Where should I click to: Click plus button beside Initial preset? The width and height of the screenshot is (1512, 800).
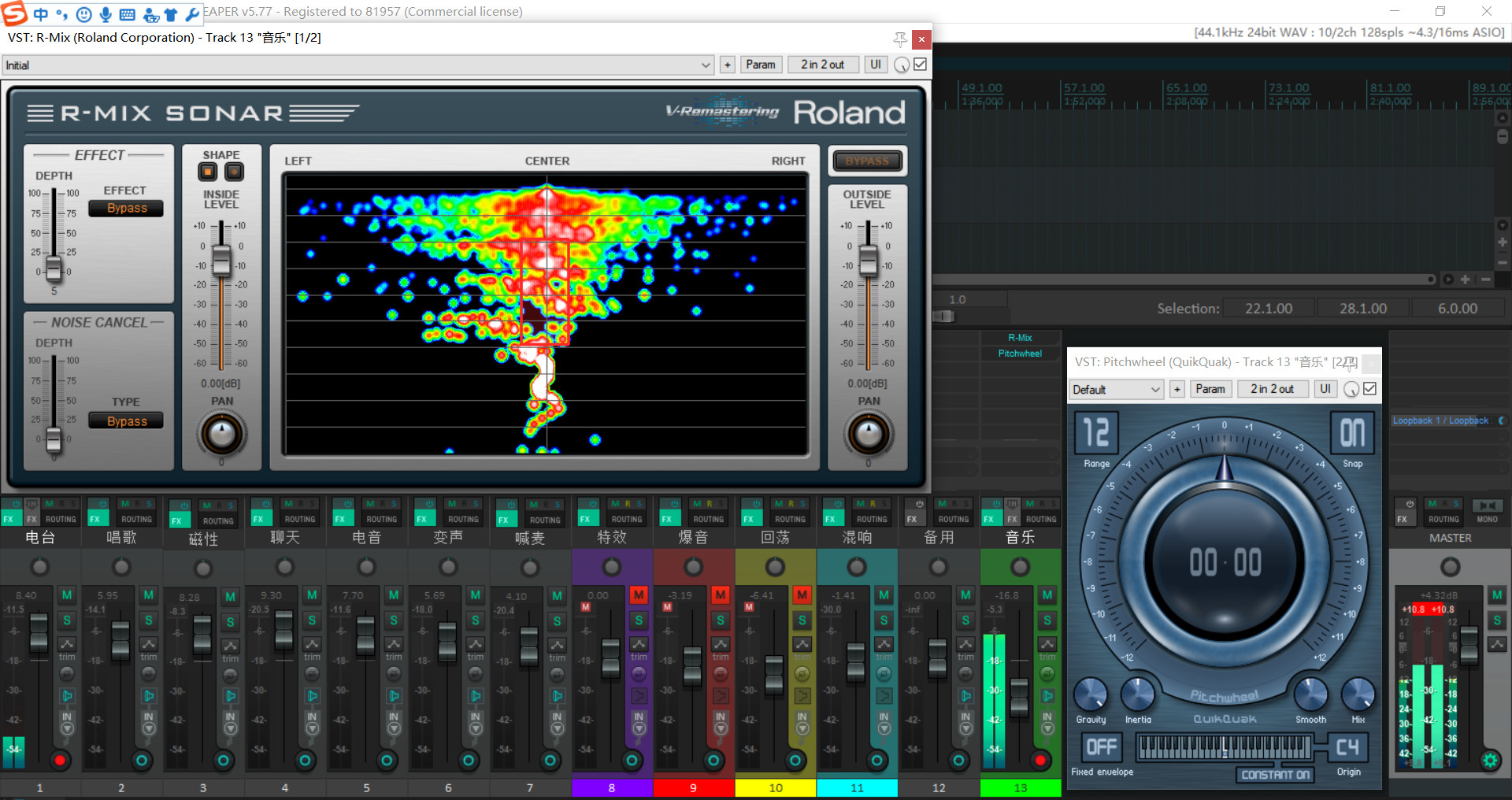pyautogui.click(x=728, y=65)
